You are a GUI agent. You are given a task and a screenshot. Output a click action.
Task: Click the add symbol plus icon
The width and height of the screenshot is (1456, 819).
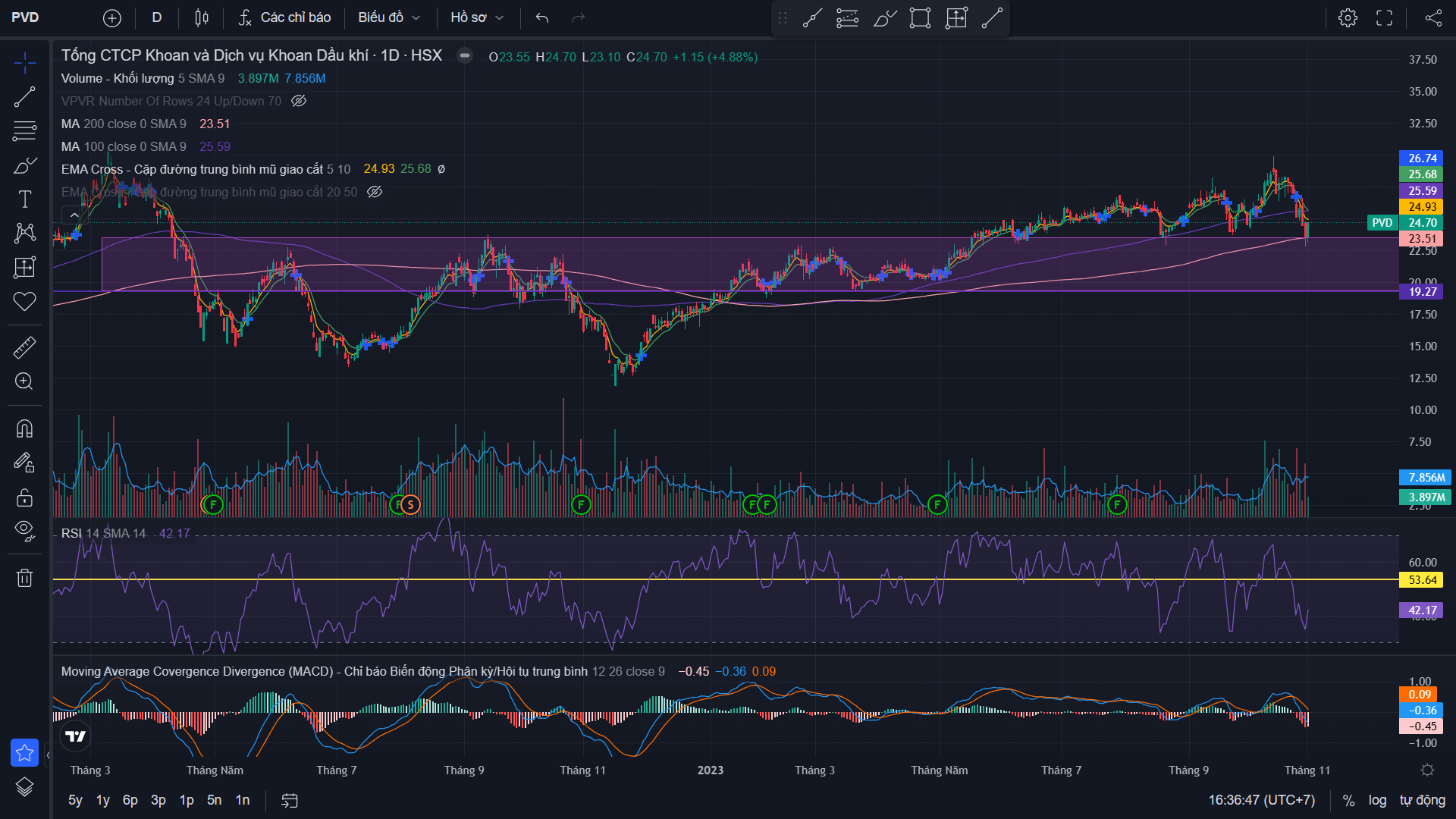click(112, 17)
